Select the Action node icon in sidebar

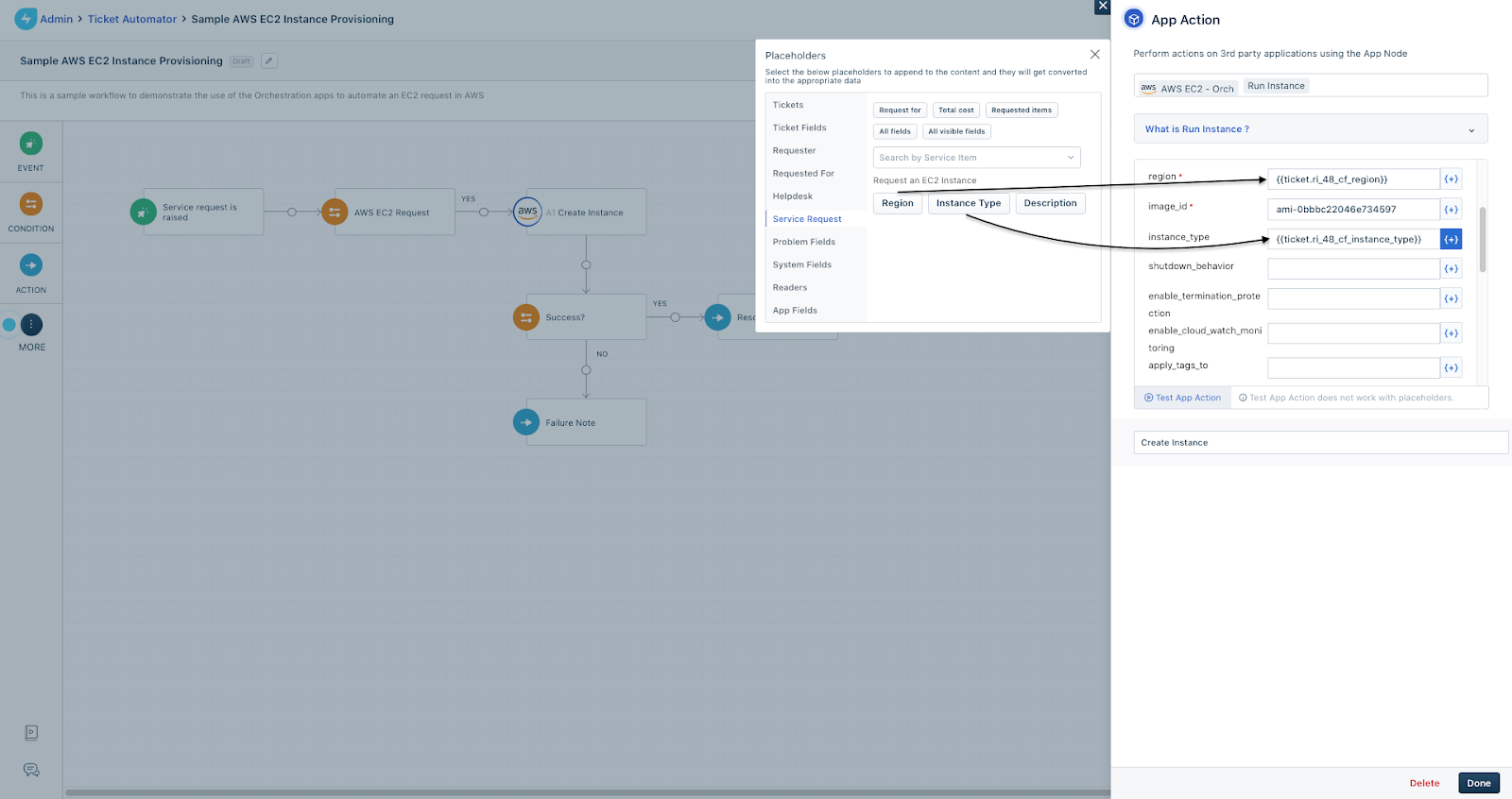click(31, 265)
